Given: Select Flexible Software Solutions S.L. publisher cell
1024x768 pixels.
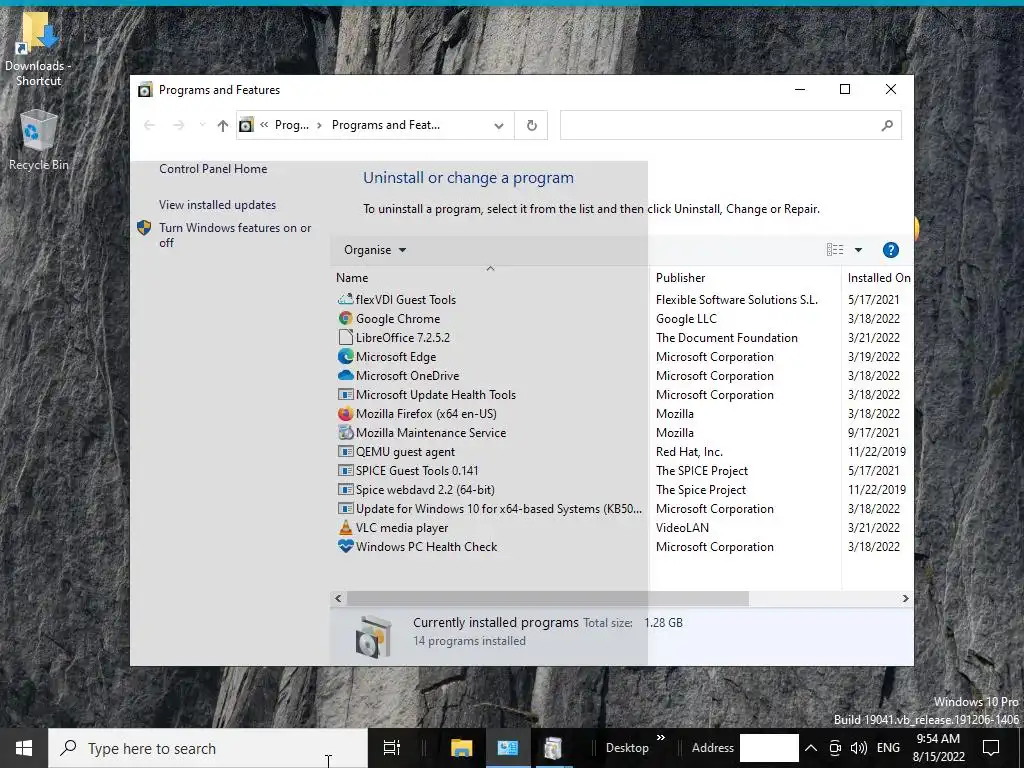Looking at the screenshot, I should [x=737, y=300].
